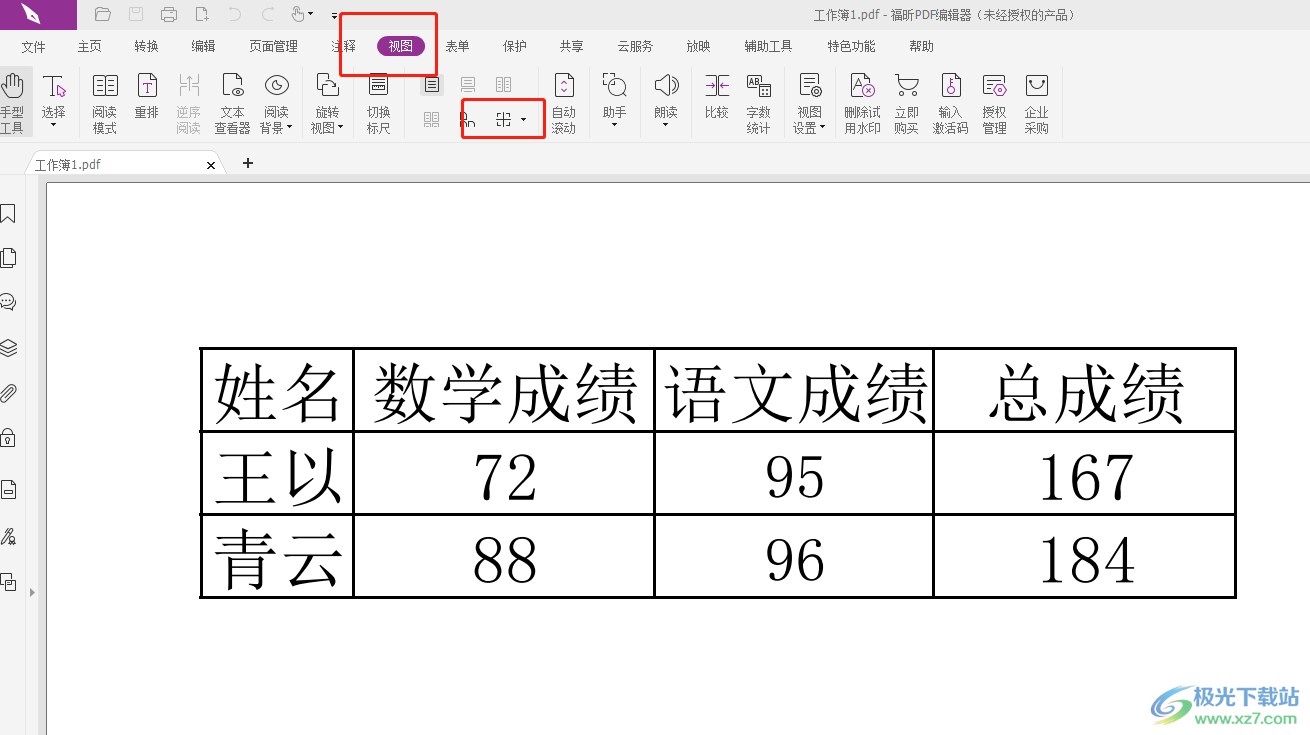This screenshot has height=735, width=1310.
Task: Toggle the rulers (切换标尺)
Action: tap(378, 102)
